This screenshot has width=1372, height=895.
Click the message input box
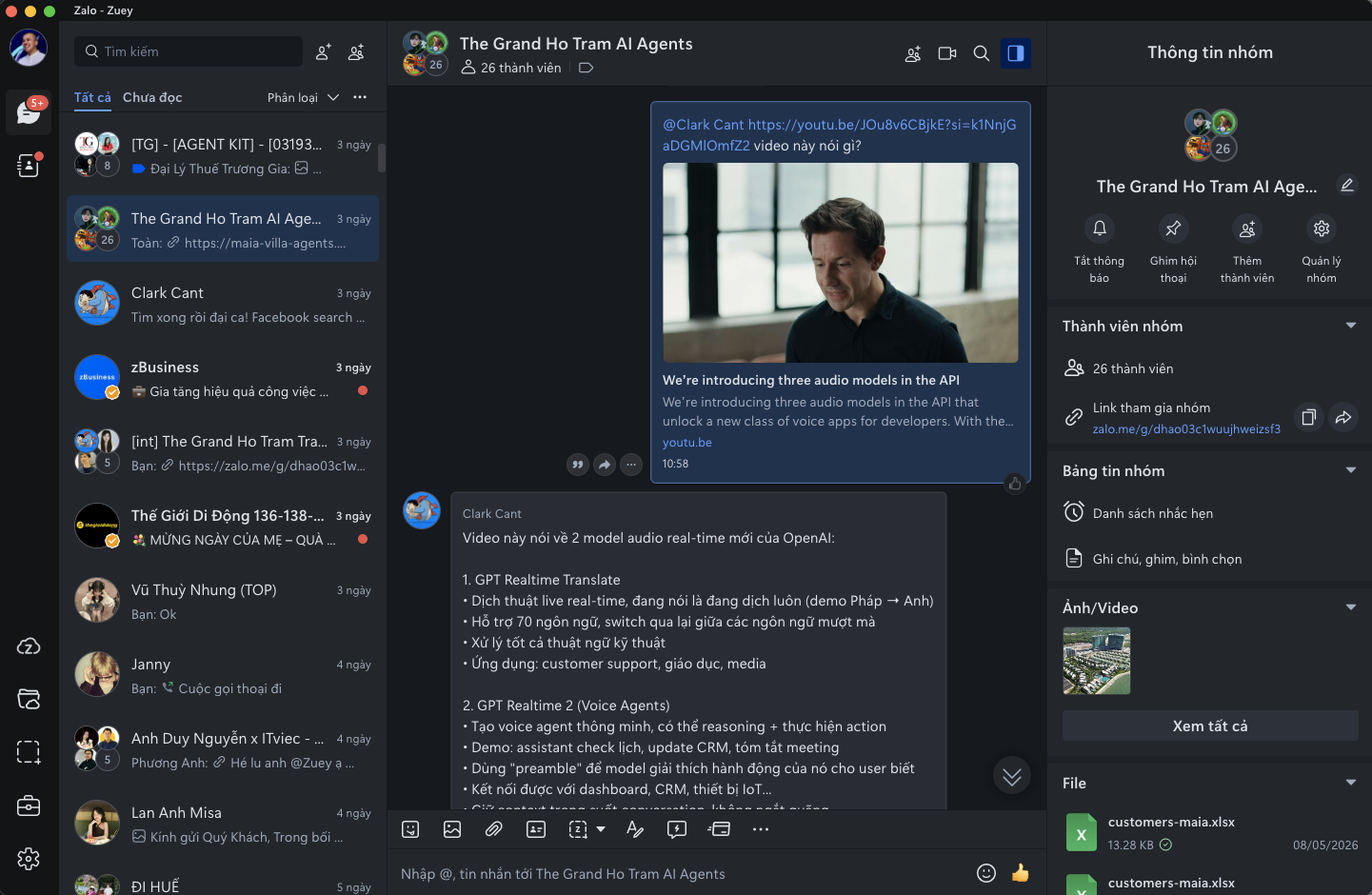coord(681,874)
